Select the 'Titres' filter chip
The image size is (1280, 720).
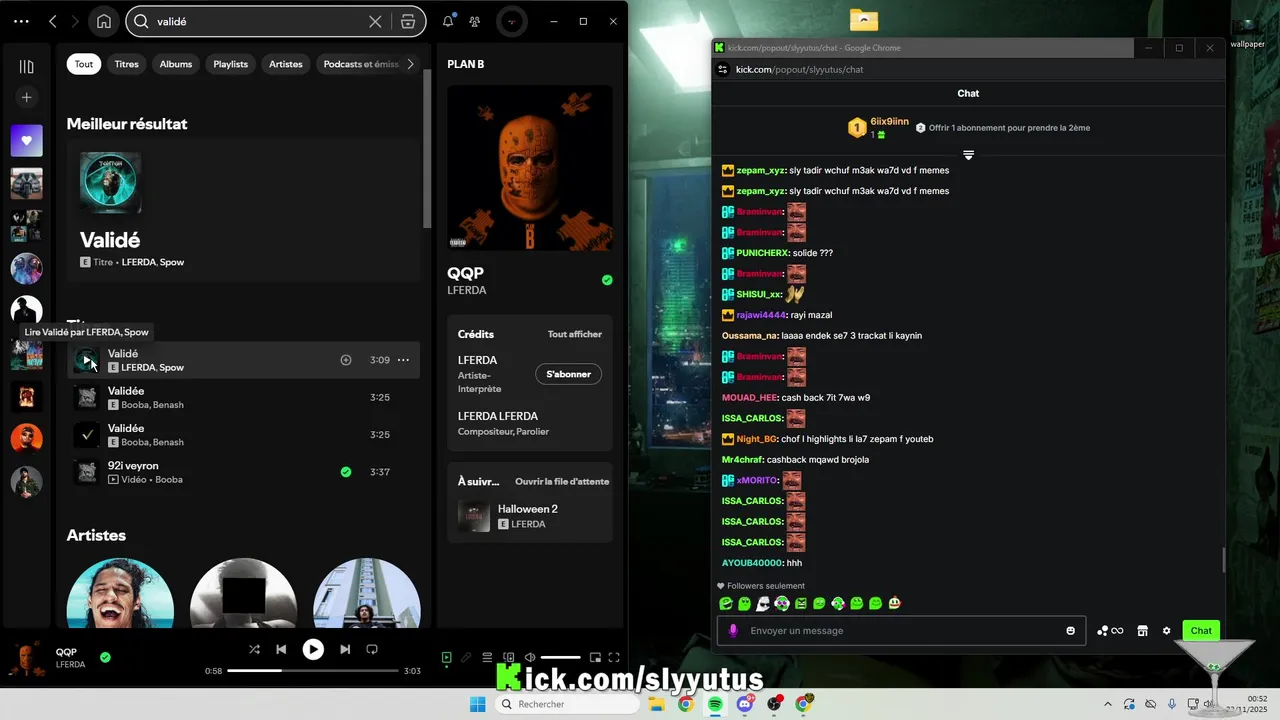tap(127, 64)
